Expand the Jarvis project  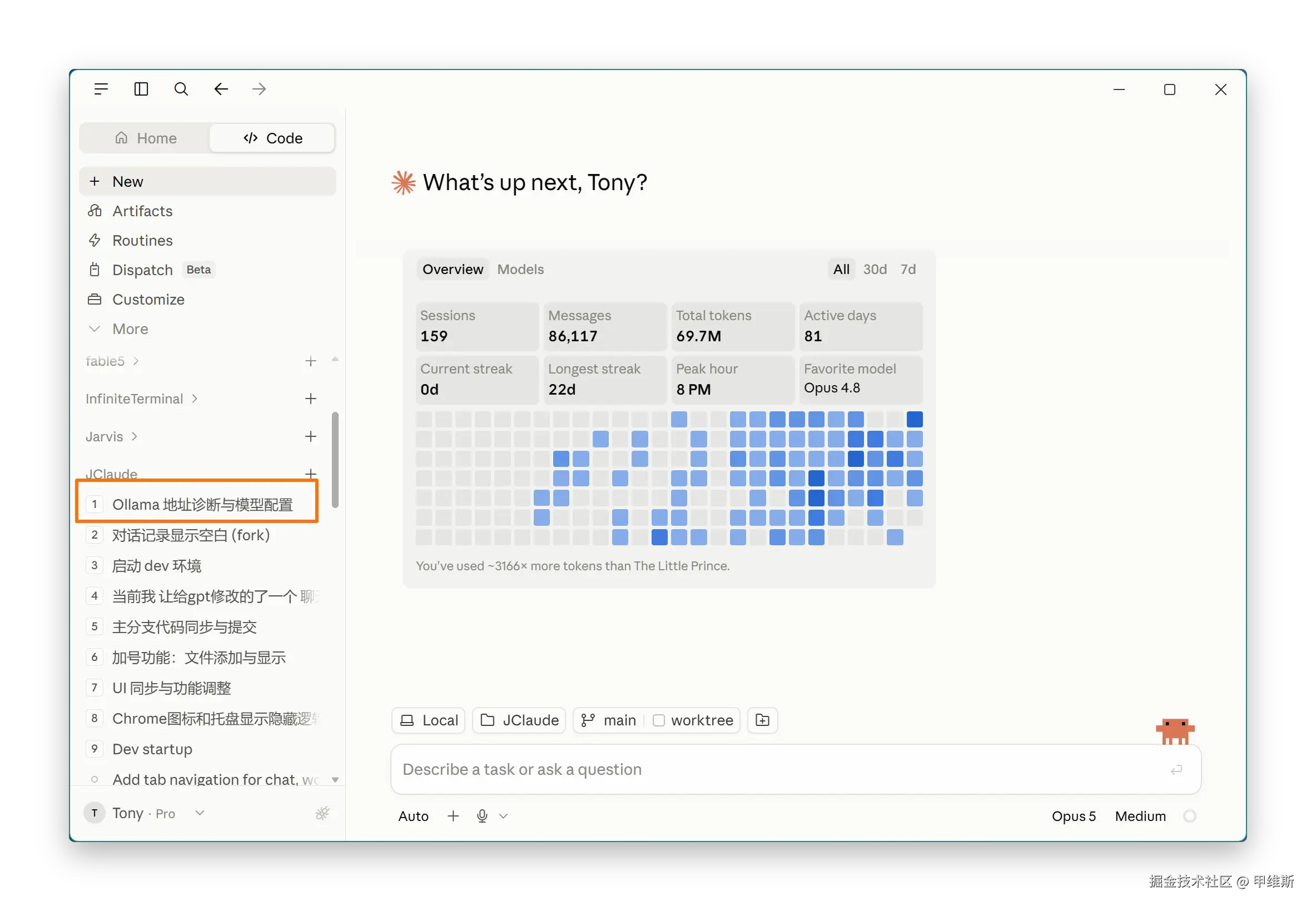(x=111, y=437)
